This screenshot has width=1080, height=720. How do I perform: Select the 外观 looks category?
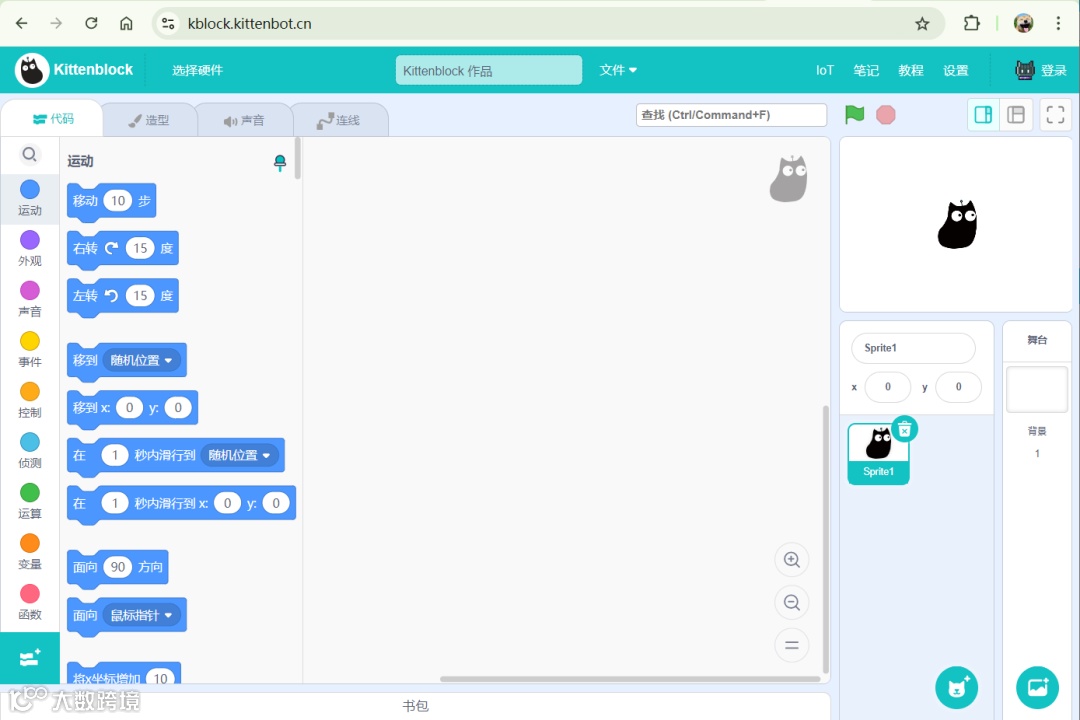pyautogui.click(x=30, y=249)
